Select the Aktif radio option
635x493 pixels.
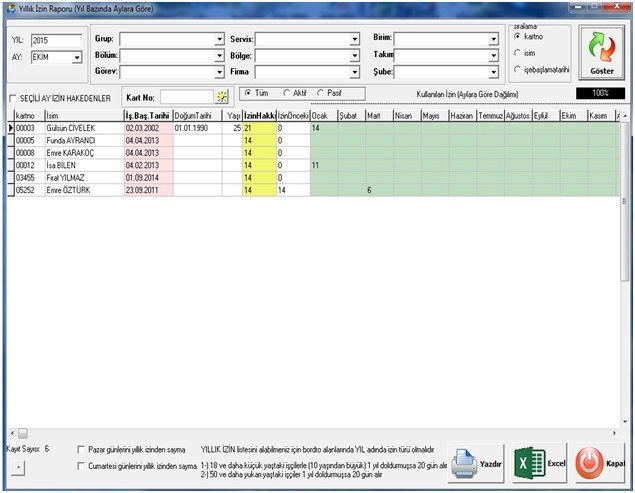[288, 93]
